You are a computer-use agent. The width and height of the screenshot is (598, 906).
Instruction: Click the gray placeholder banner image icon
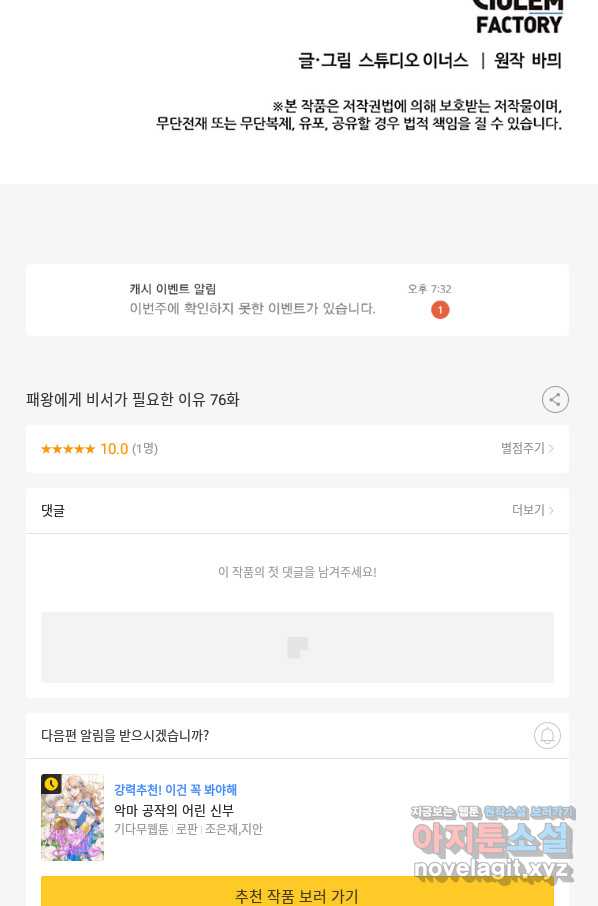(x=298, y=648)
